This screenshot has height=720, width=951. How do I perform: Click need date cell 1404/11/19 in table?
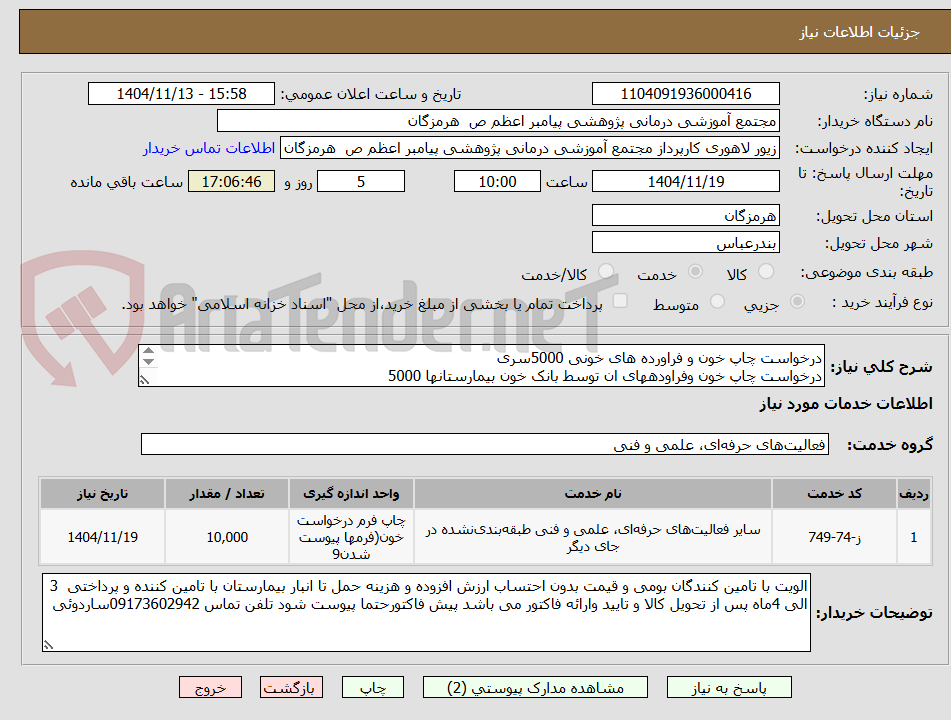tap(102, 537)
